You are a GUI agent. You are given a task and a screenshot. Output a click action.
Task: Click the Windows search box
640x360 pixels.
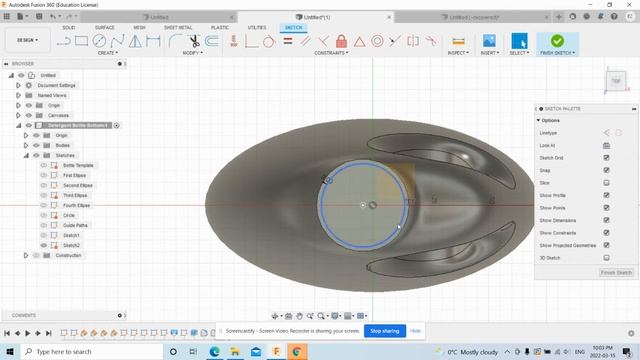91,351
